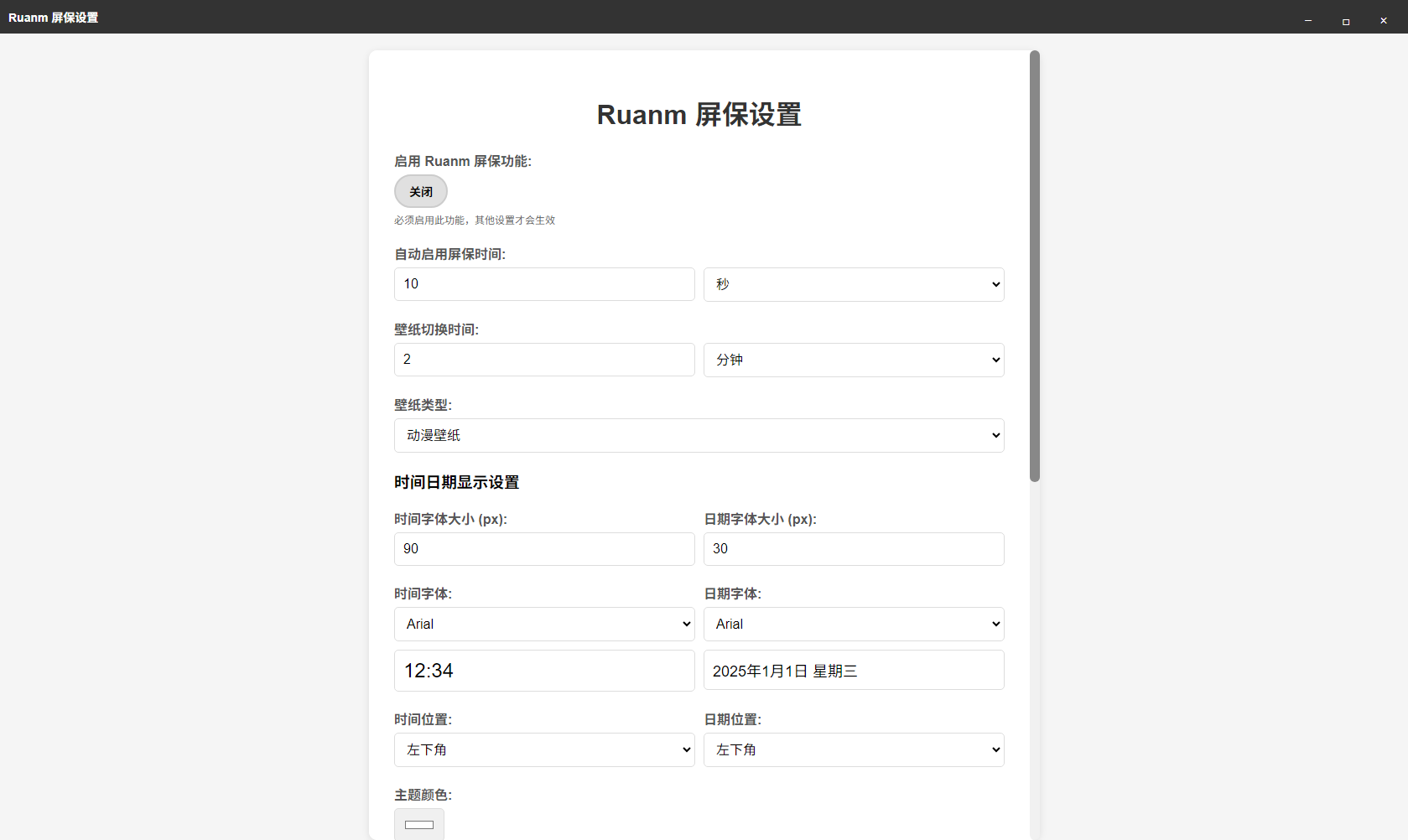
Task: Edit the auto-enable screensaver time value 10
Action: [x=543, y=284]
